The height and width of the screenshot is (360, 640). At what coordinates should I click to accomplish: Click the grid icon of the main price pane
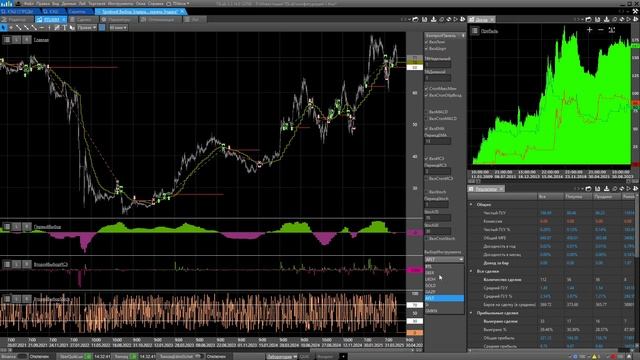7,40
